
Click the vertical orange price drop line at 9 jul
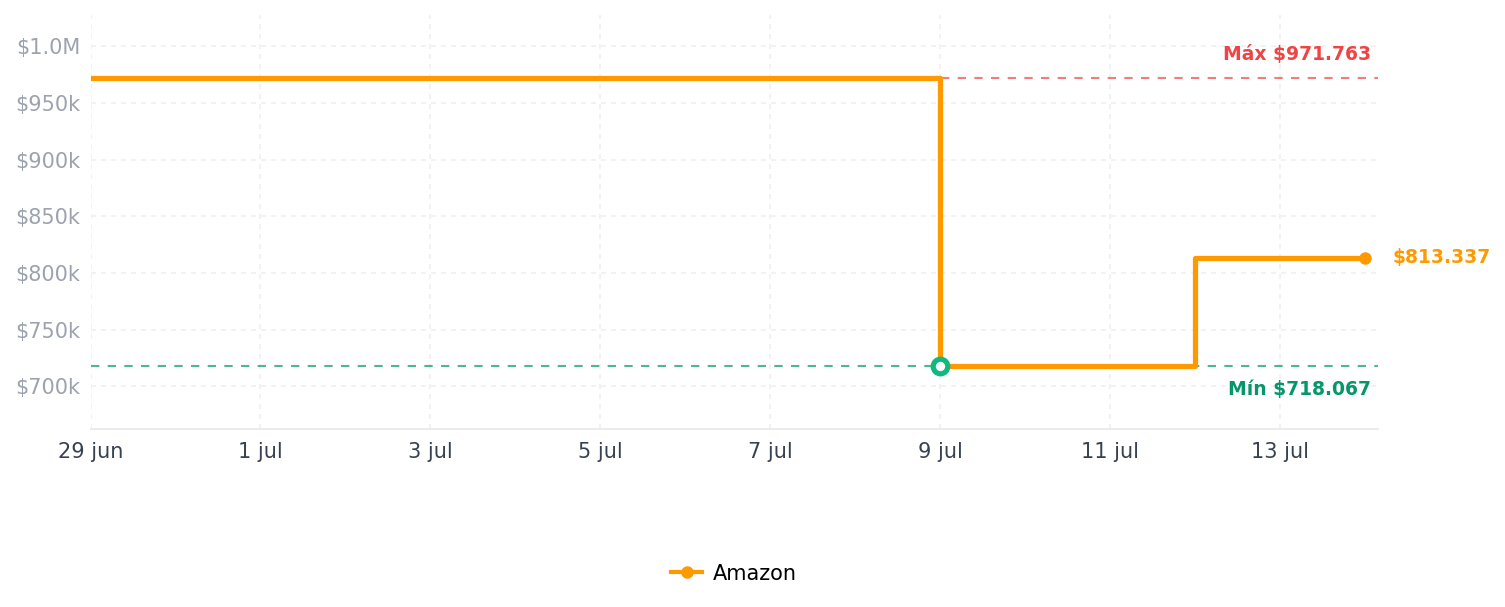940,222
